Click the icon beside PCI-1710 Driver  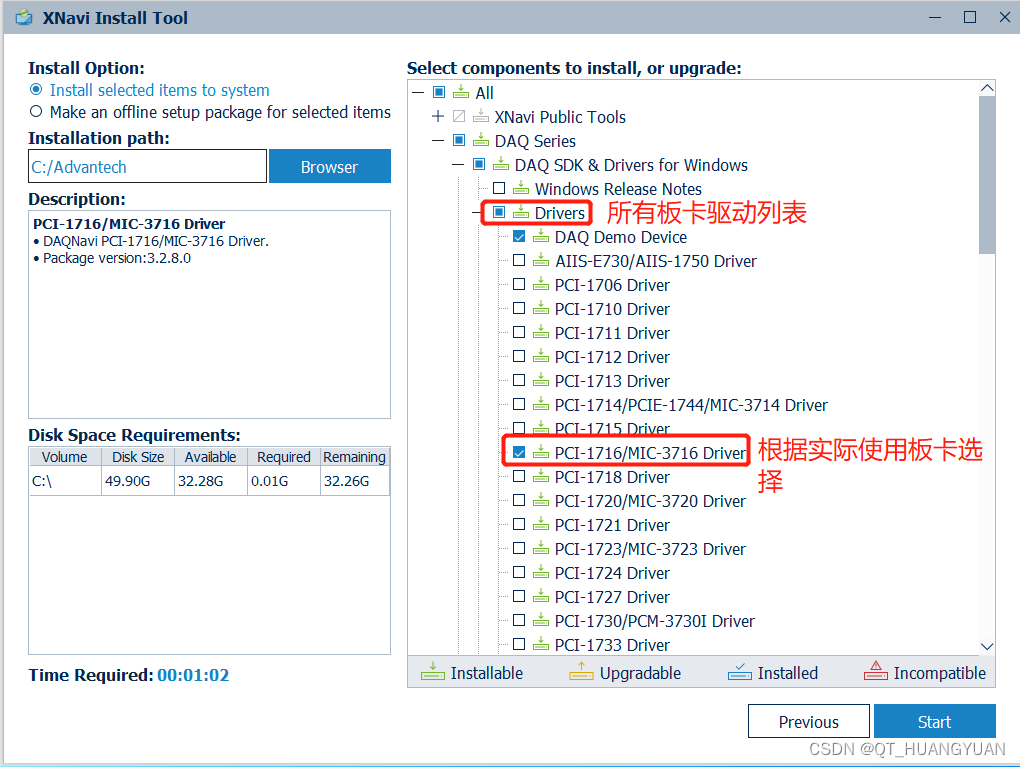(x=541, y=309)
